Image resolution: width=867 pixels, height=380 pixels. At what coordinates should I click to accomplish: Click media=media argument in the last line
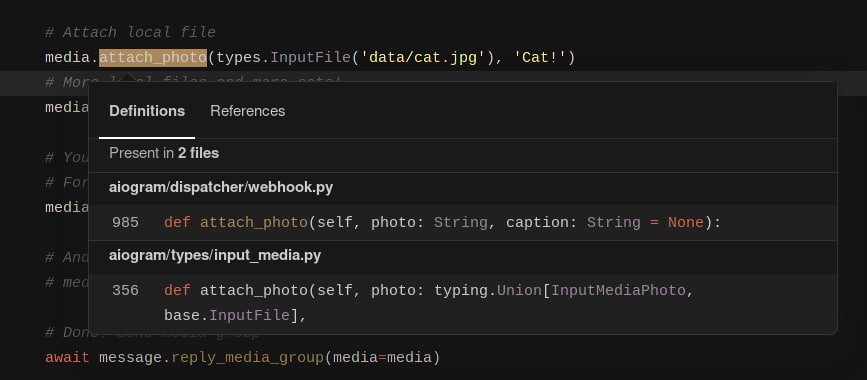(382, 358)
